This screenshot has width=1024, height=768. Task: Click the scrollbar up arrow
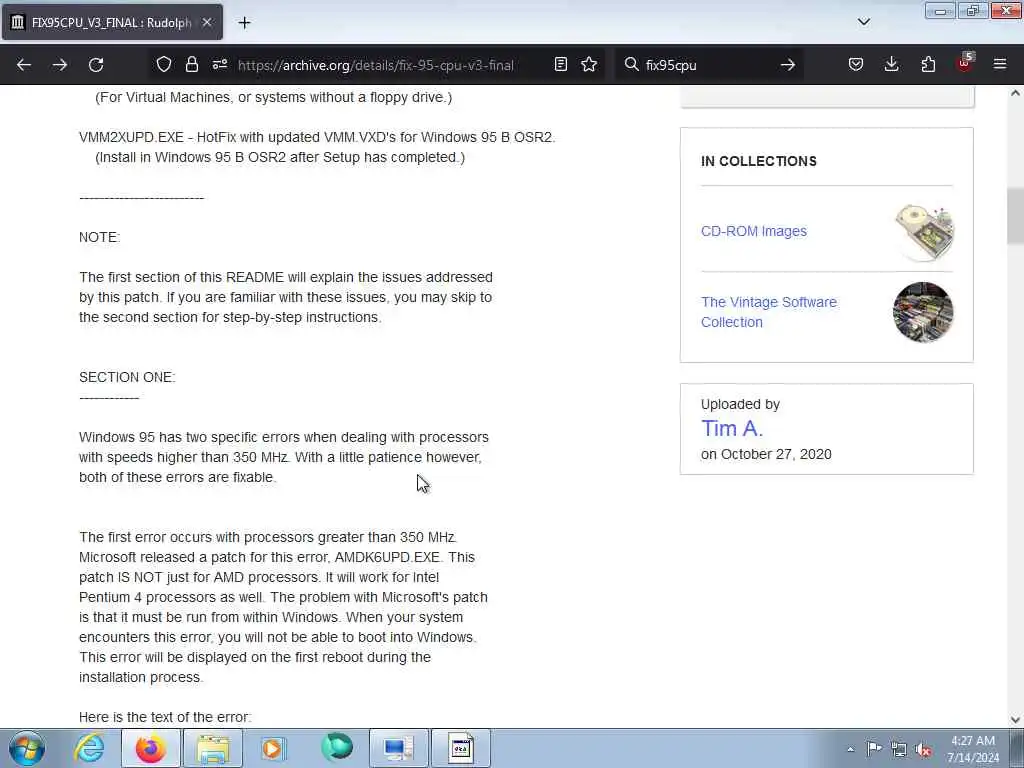click(1015, 93)
